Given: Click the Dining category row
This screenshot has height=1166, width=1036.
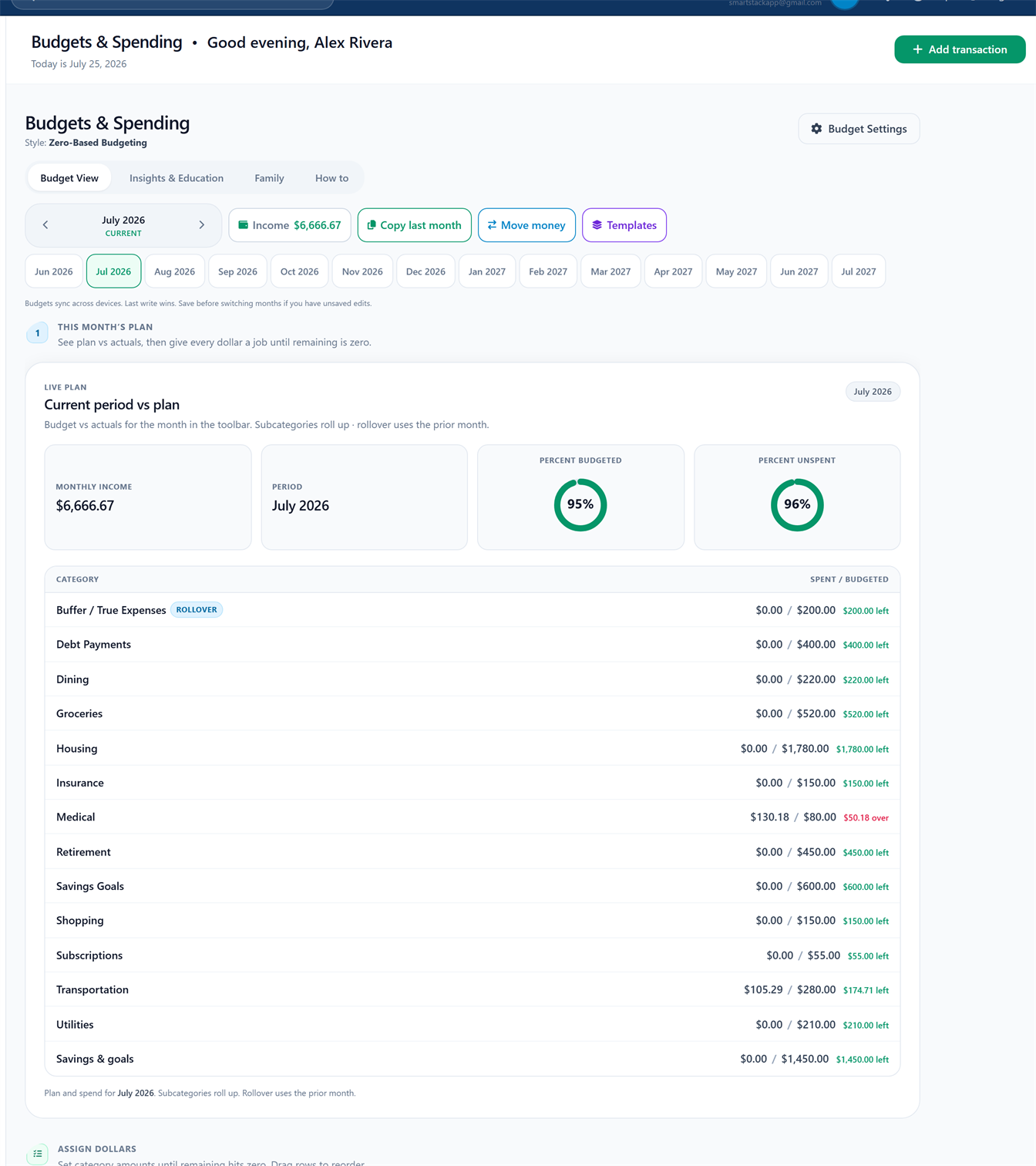Looking at the screenshot, I should pyautogui.click(x=473, y=679).
